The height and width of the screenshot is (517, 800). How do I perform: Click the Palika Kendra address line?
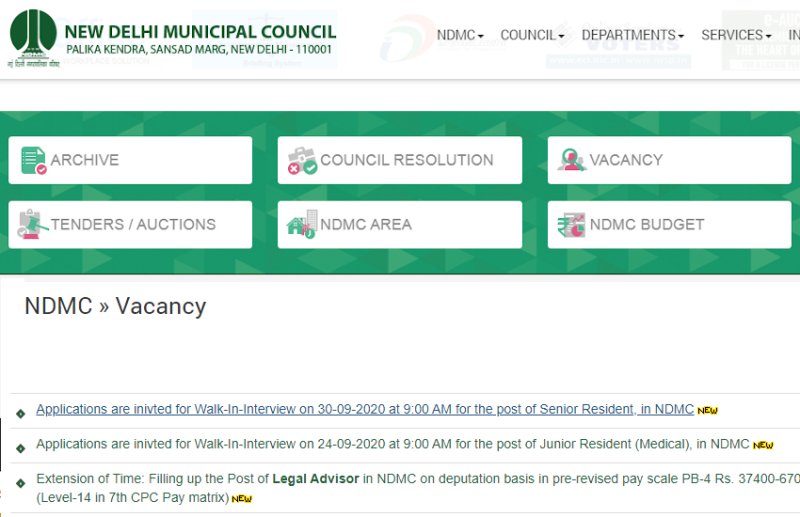[x=199, y=50]
